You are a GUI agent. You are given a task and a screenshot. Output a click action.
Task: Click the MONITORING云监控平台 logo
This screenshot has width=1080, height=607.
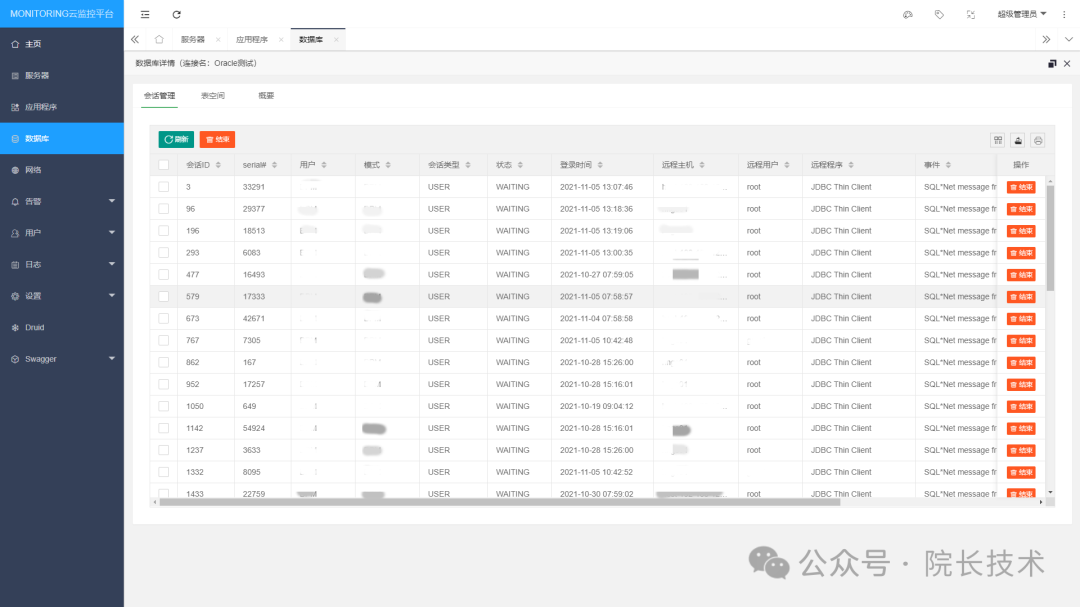[x=62, y=14]
